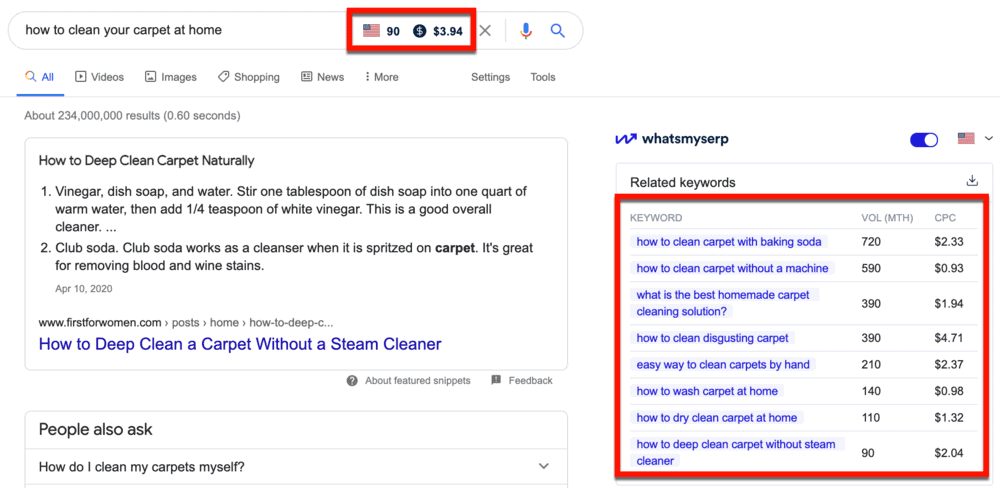Click the 720 volume cell
The image size is (1000, 488).
[871, 242]
